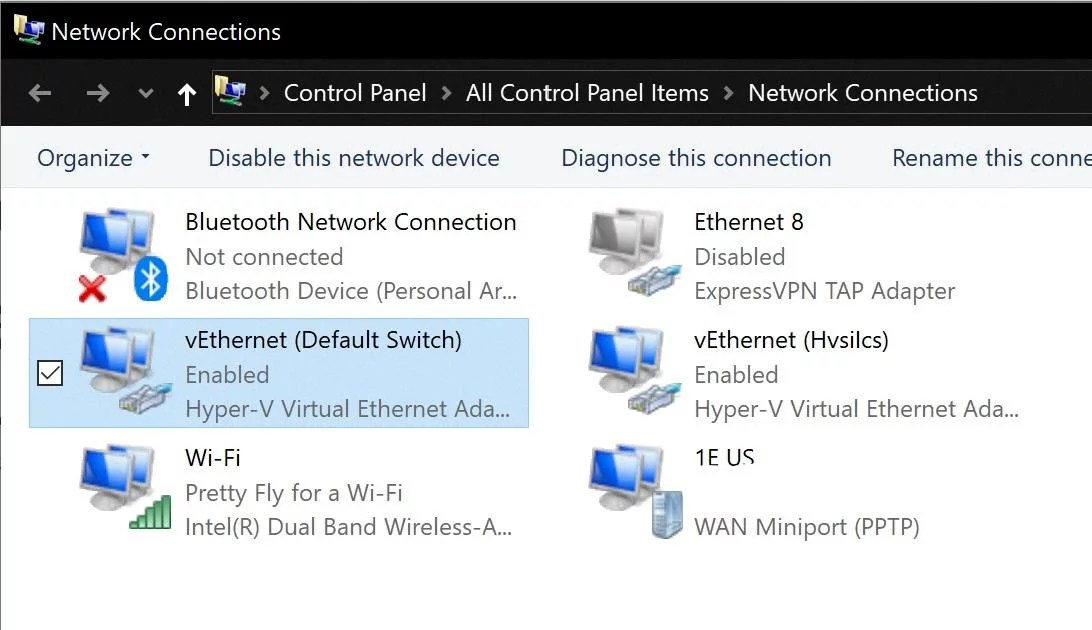Click the Forward arrow navigation button
Screen dimensions: 1092x630
click(x=97, y=94)
